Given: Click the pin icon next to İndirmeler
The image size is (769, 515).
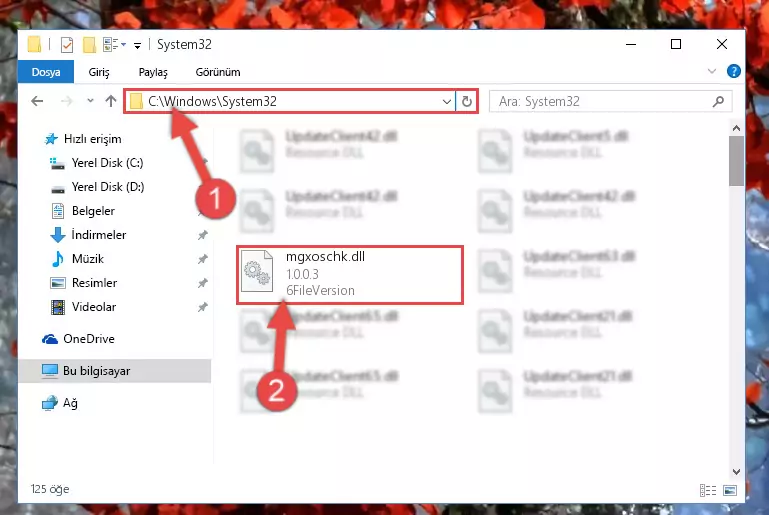Looking at the screenshot, I should pos(203,235).
